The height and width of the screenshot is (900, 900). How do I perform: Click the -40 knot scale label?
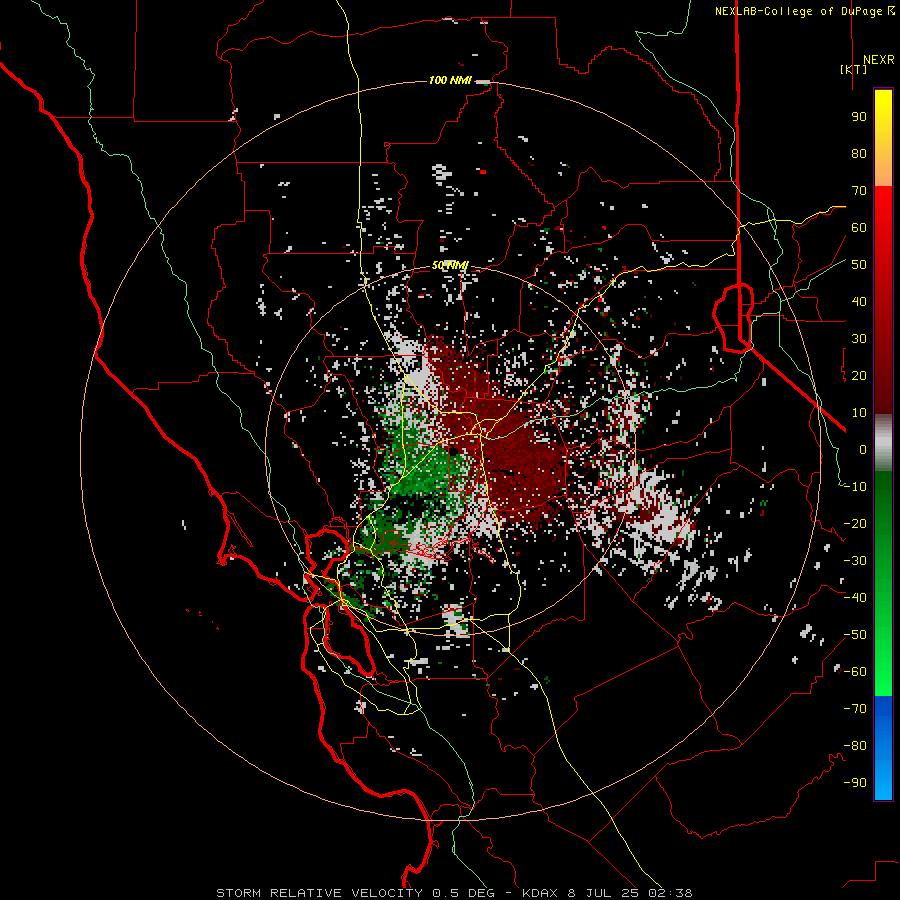(855, 598)
